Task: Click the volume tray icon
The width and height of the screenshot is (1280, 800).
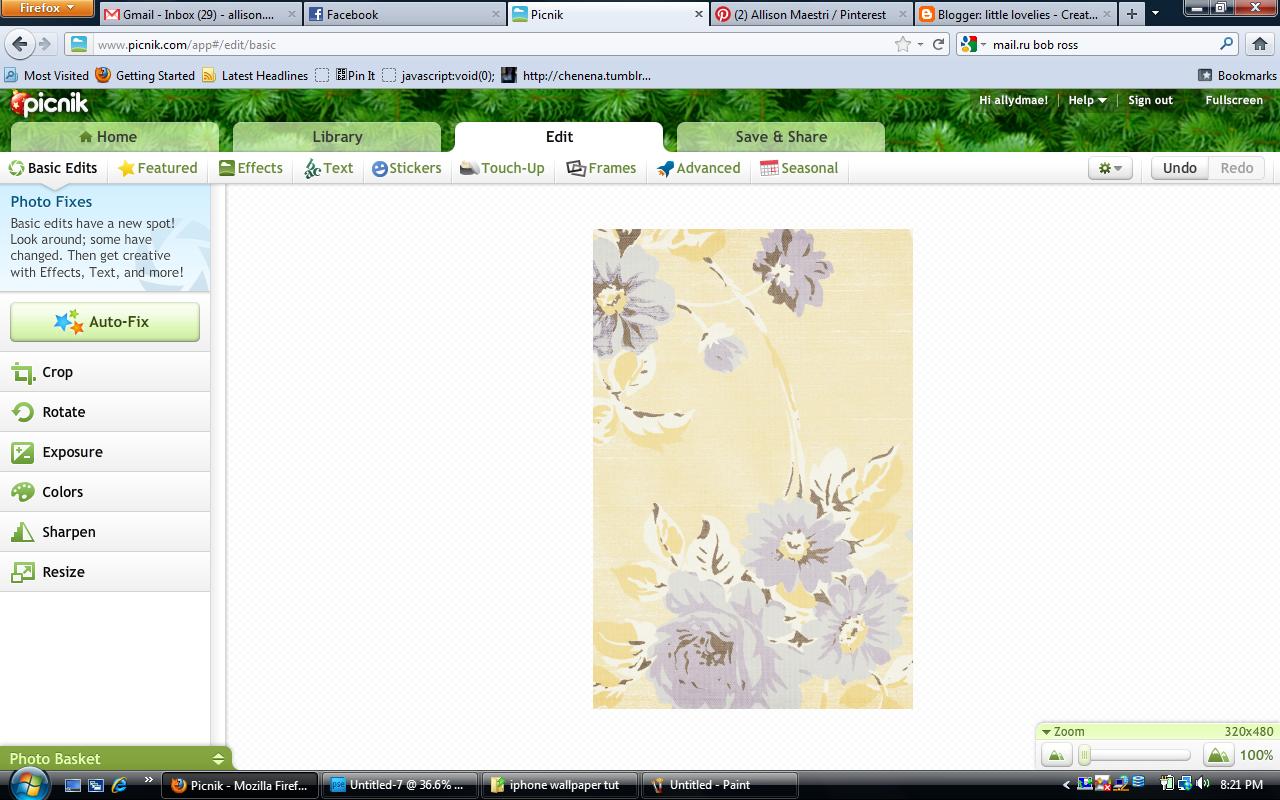Action: click(x=1203, y=784)
